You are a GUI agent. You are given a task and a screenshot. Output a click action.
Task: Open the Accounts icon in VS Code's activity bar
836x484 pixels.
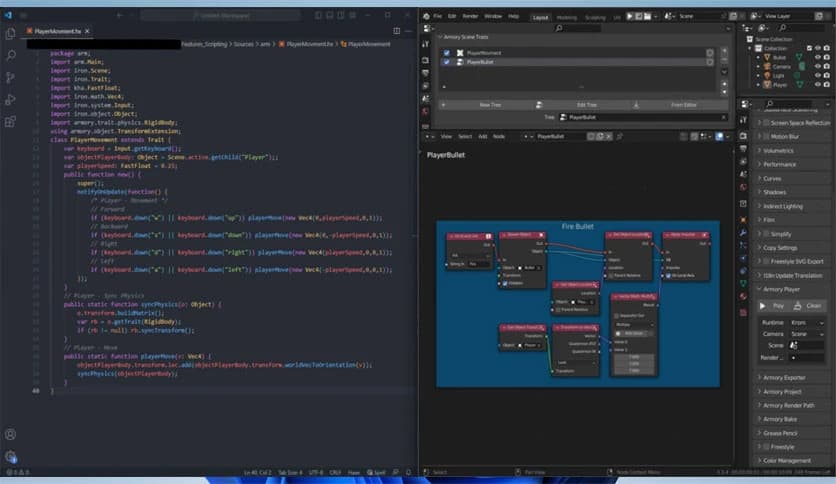10,434
